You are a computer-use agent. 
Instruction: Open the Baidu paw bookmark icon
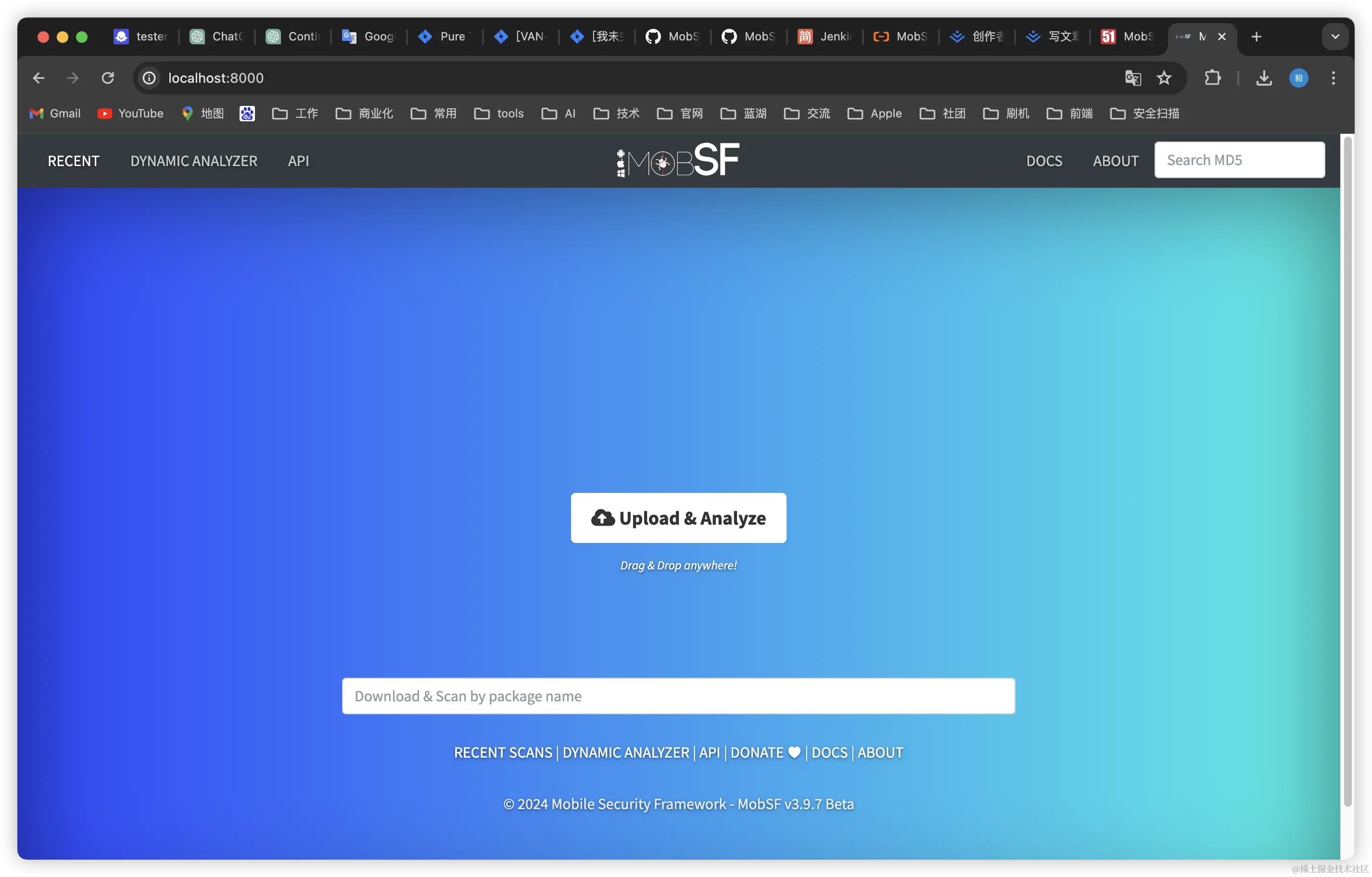(x=247, y=114)
